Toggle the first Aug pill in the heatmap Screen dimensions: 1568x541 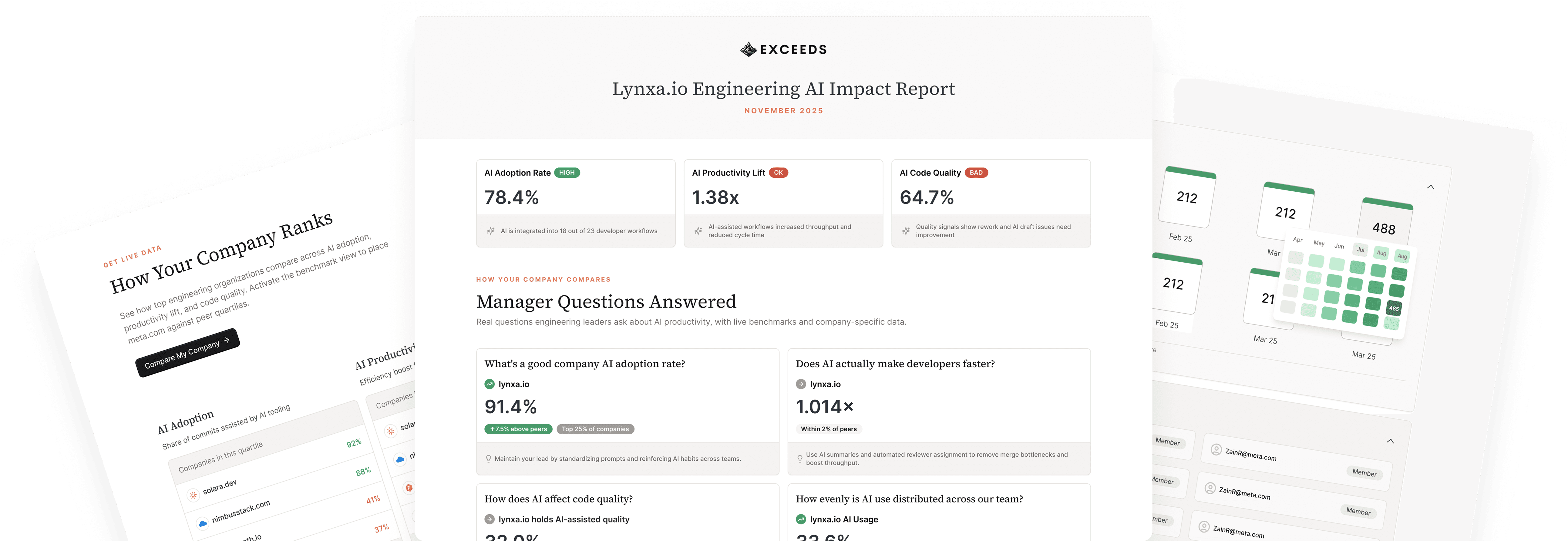(x=1382, y=253)
